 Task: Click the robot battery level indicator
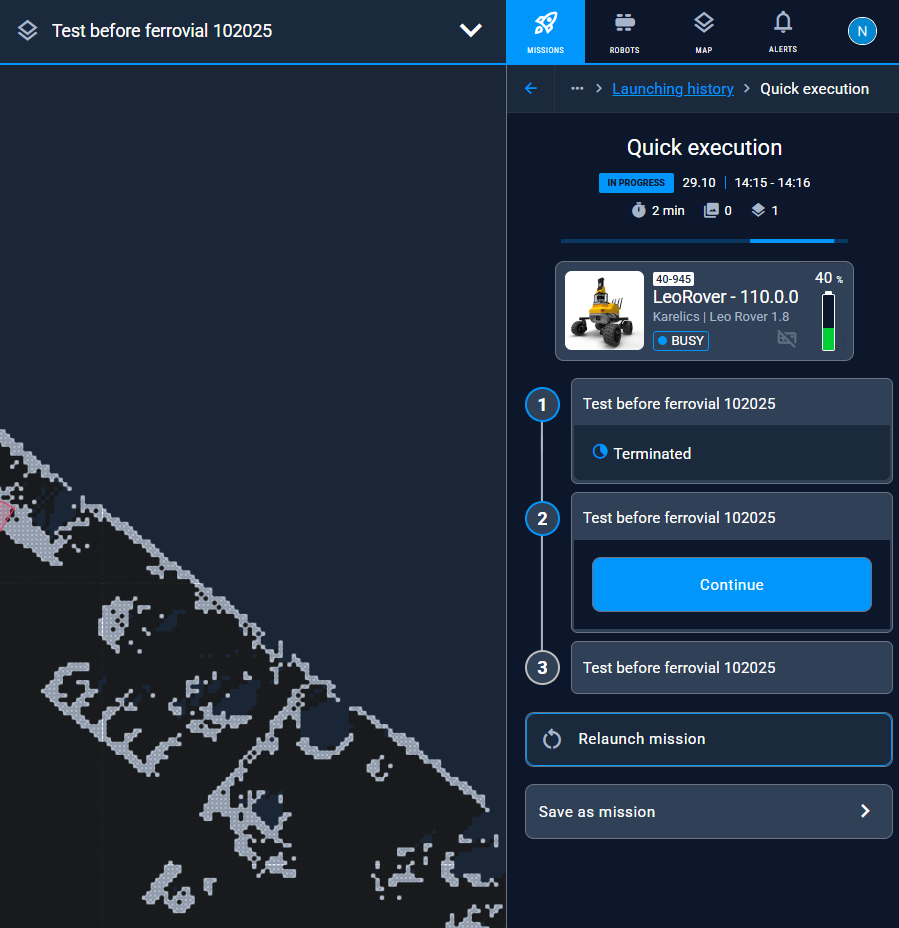828,321
